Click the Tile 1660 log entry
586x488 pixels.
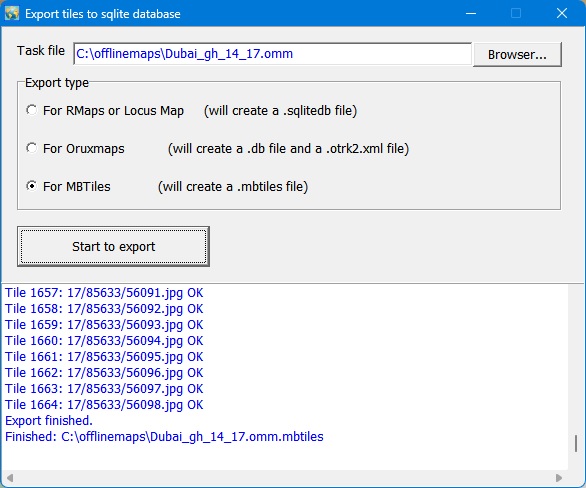104,341
